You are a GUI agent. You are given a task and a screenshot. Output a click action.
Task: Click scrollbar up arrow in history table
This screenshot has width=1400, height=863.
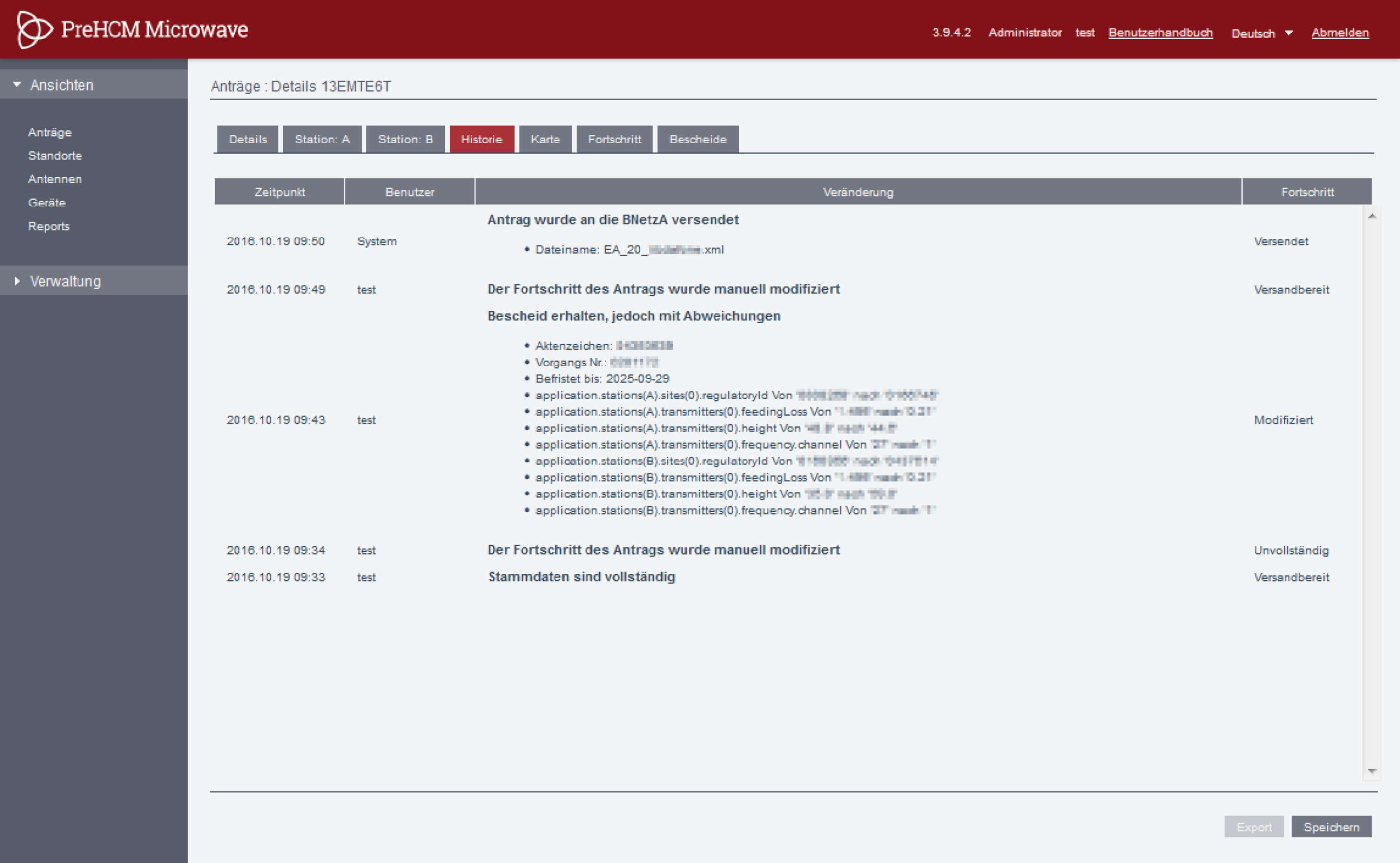point(1372,216)
